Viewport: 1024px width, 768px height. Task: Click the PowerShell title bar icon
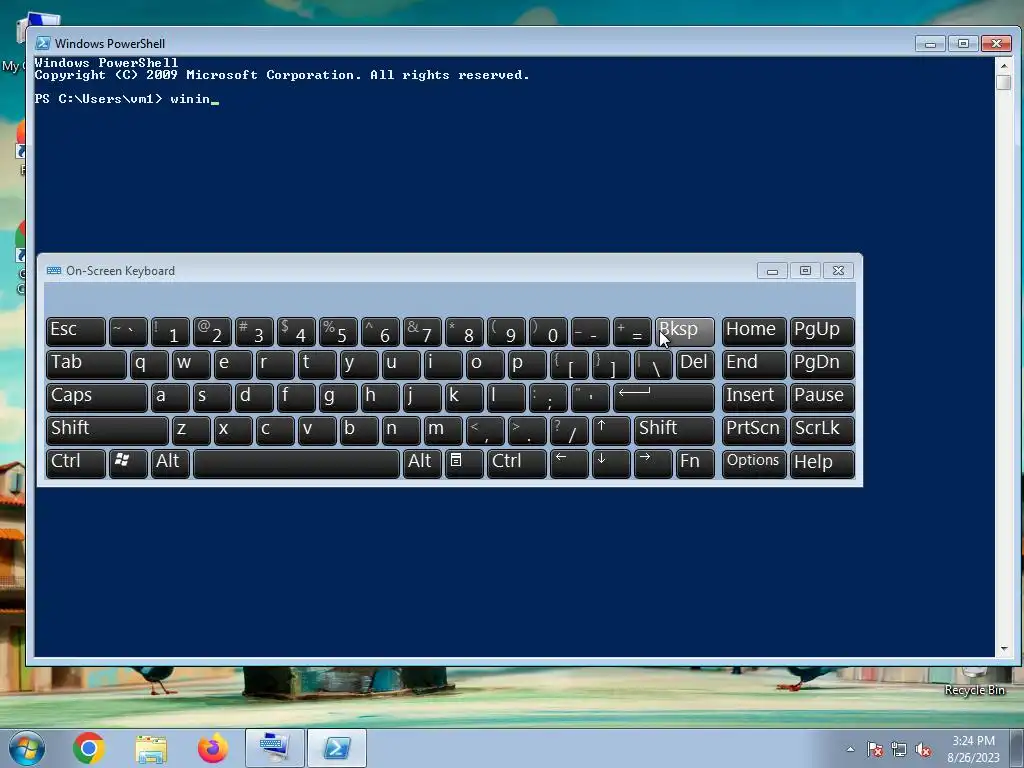pyautogui.click(x=43, y=43)
